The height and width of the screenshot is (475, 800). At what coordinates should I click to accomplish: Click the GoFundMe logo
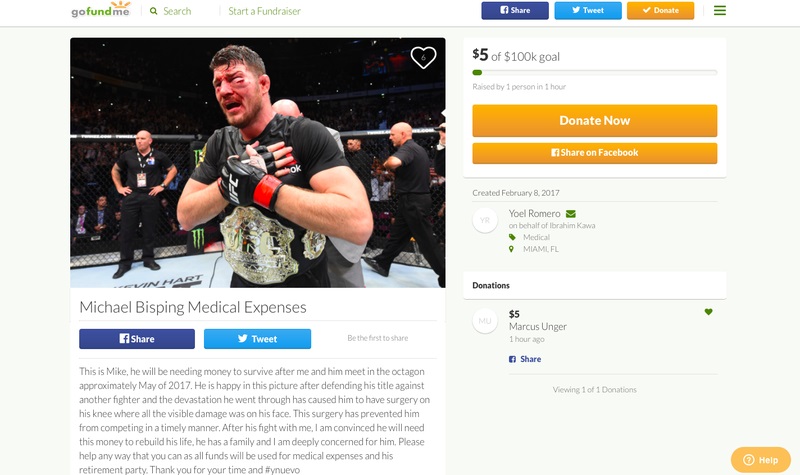click(101, 11)
